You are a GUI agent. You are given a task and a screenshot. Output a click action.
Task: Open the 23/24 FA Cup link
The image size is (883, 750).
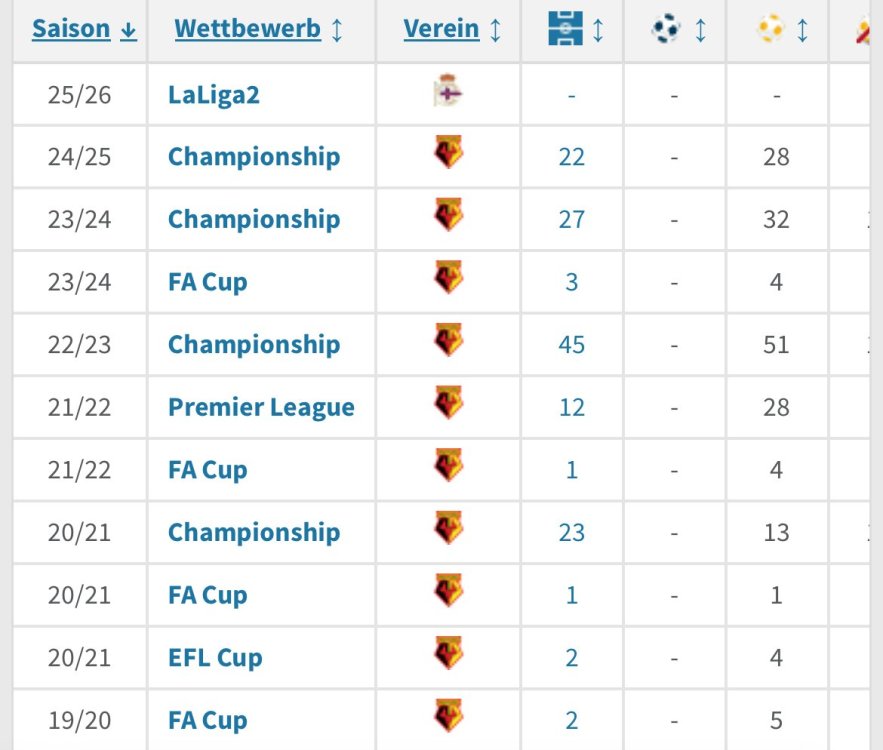click(x=207, y=282)
